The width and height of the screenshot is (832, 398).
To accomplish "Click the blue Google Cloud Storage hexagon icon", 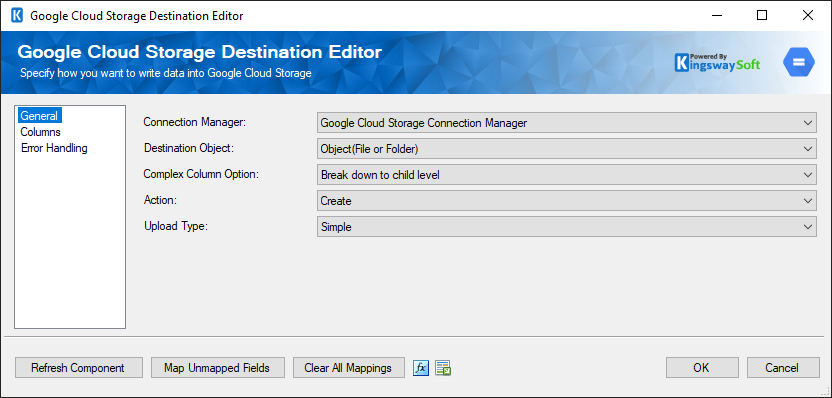I will pos(799,62).
